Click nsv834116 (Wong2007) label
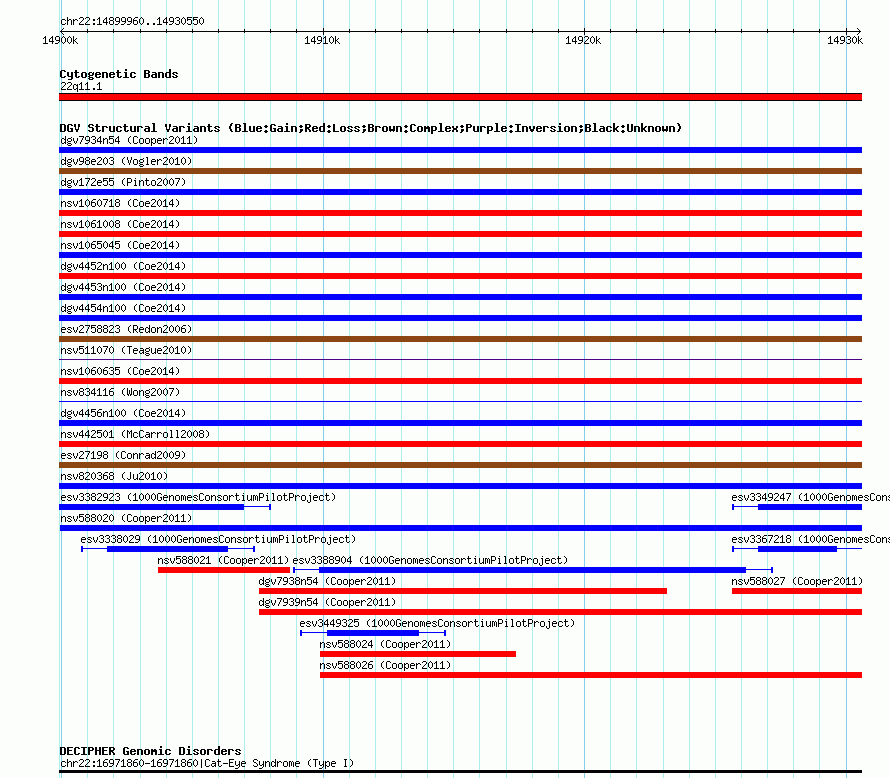This screenshot has width=890, height=778. (120, 393)
